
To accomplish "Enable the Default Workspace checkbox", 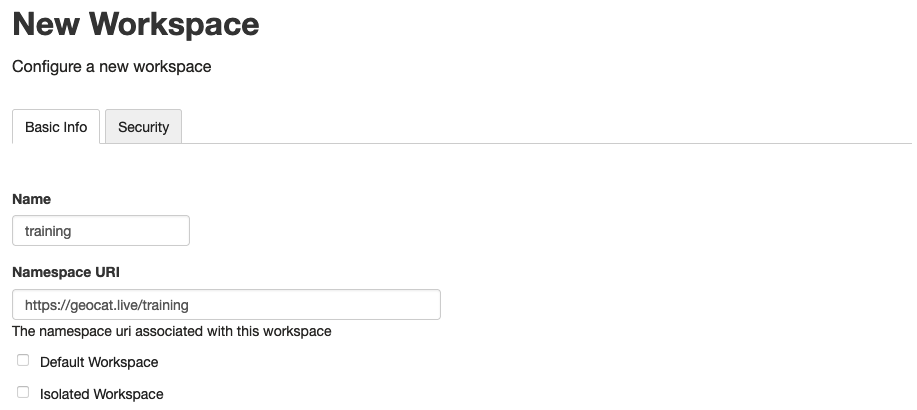I will tap(23, 360).
